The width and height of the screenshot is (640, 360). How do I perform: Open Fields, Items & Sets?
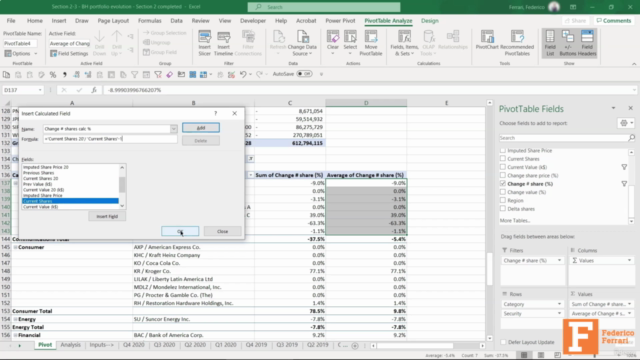404,42
